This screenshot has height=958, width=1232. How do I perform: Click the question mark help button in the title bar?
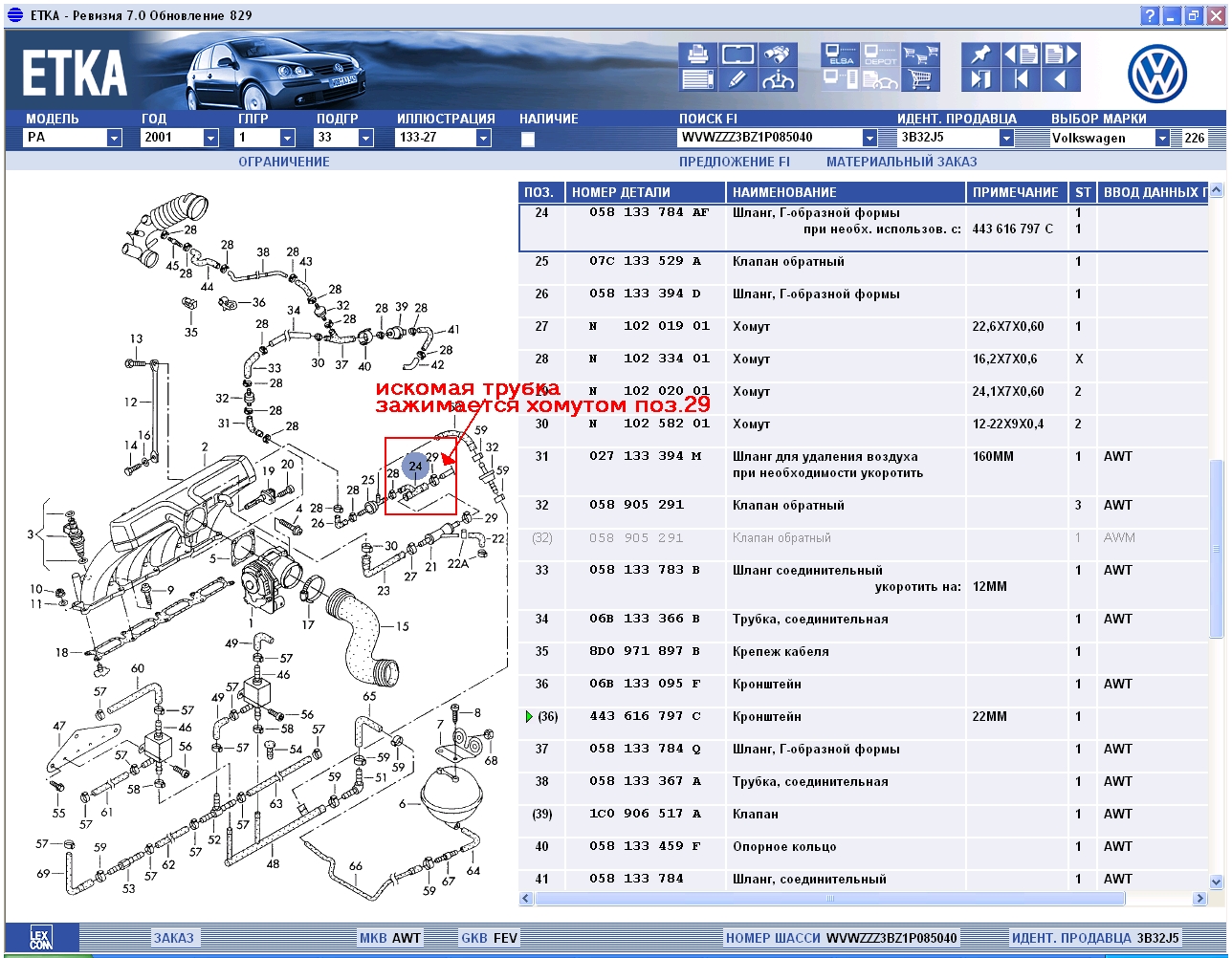(1150, 15)
